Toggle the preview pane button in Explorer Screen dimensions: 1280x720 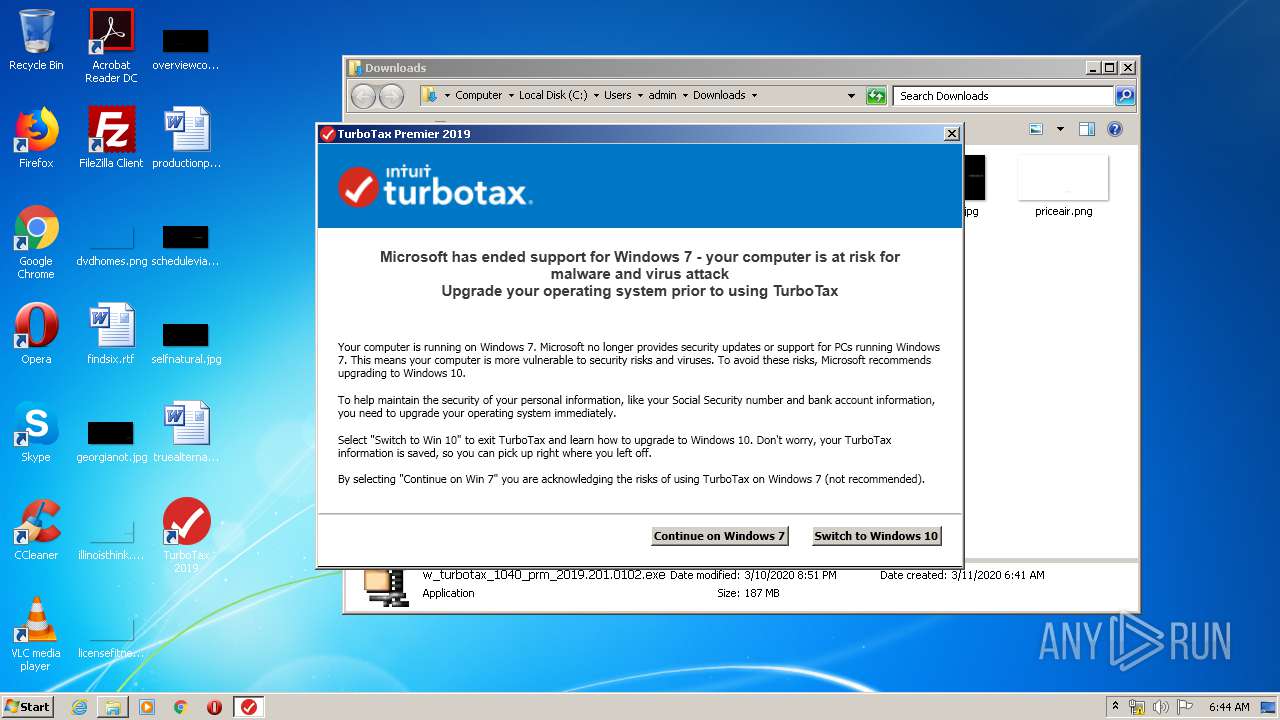1087,129
